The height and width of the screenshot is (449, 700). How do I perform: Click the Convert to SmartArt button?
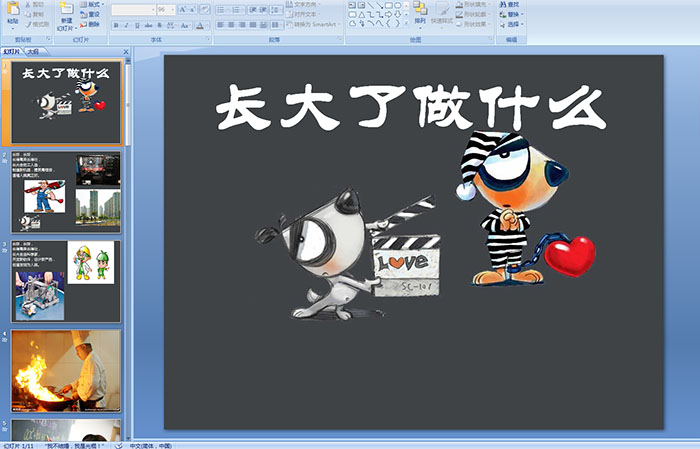[317, 25]
